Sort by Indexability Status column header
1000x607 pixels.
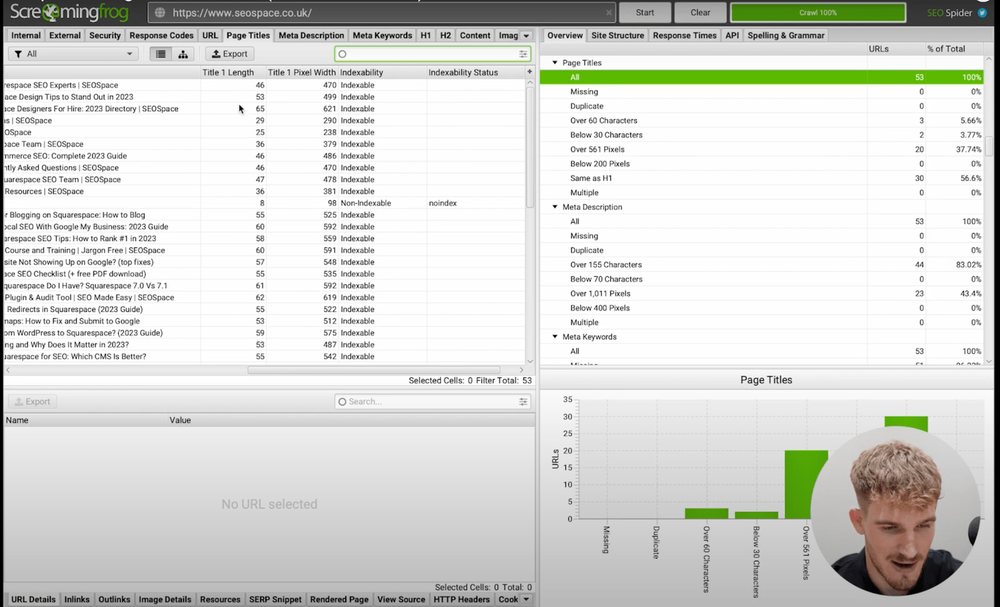[x=475, y=73]
